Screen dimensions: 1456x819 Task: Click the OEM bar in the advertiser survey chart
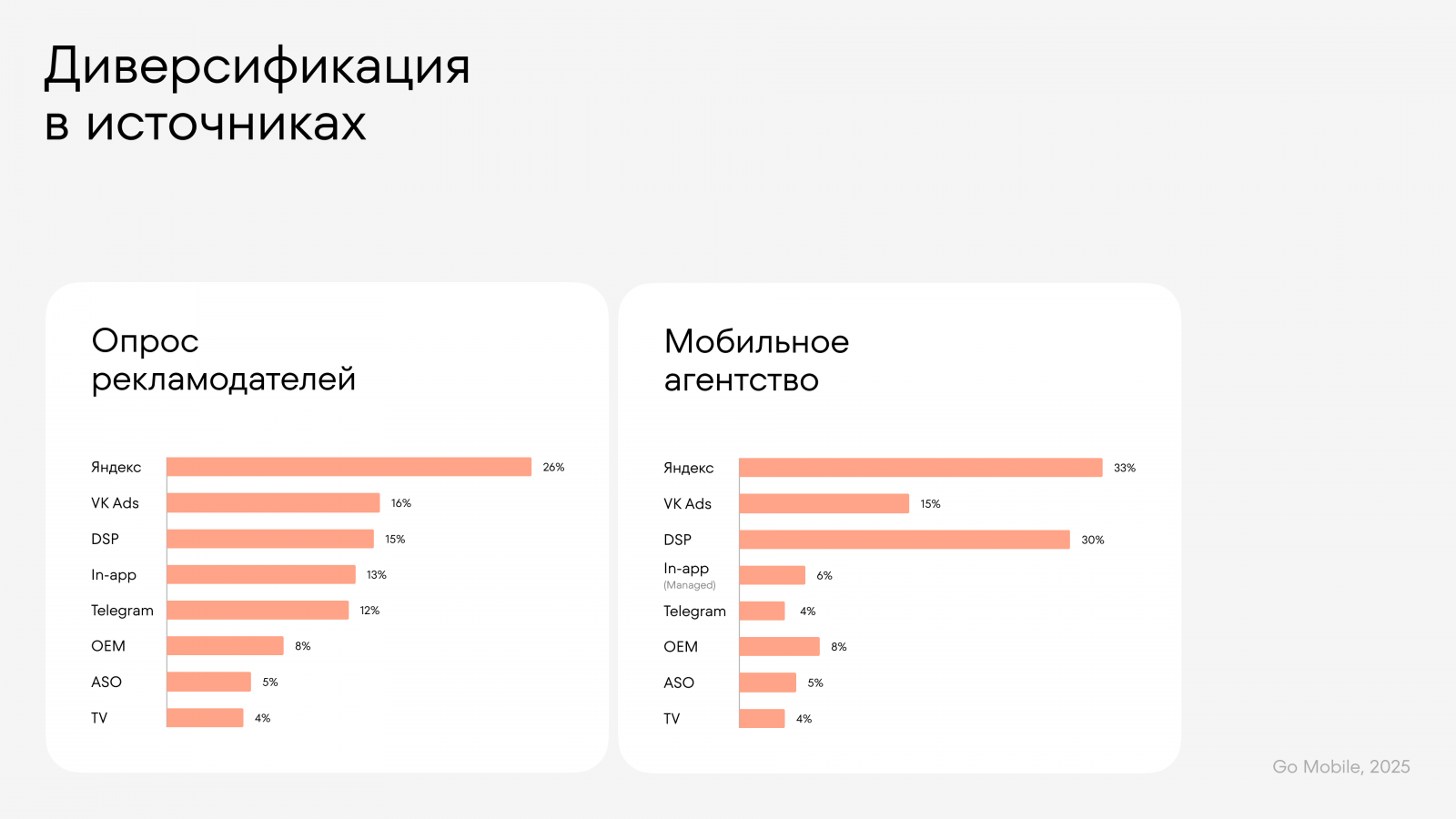pos(225,646)
